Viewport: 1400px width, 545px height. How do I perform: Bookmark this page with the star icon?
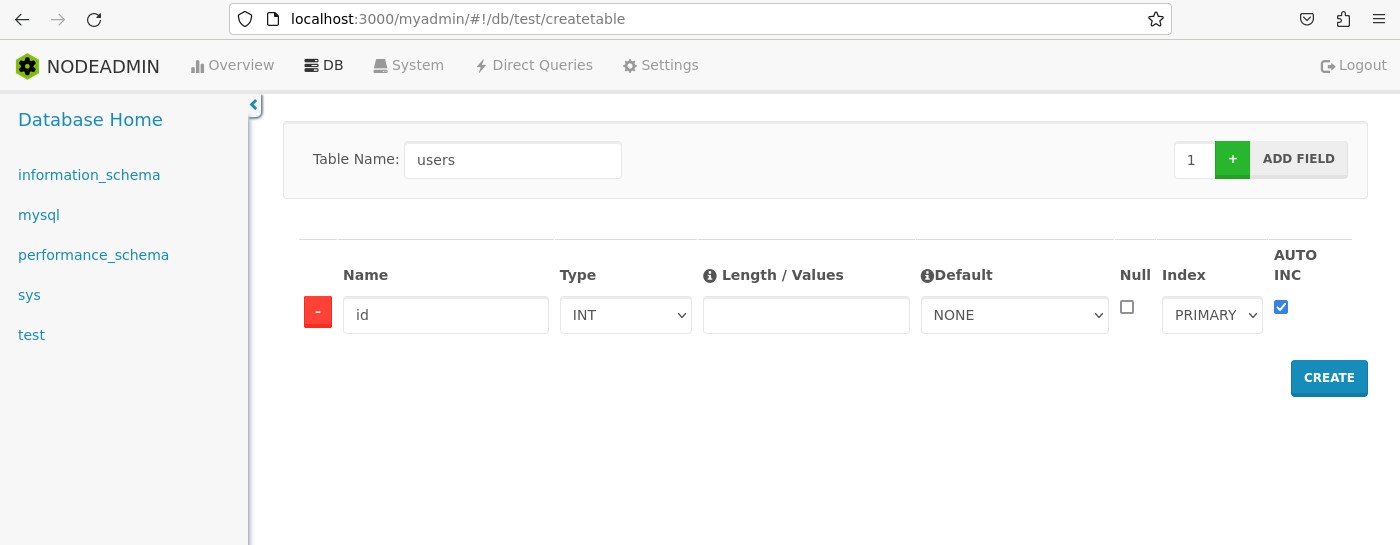1155,19
